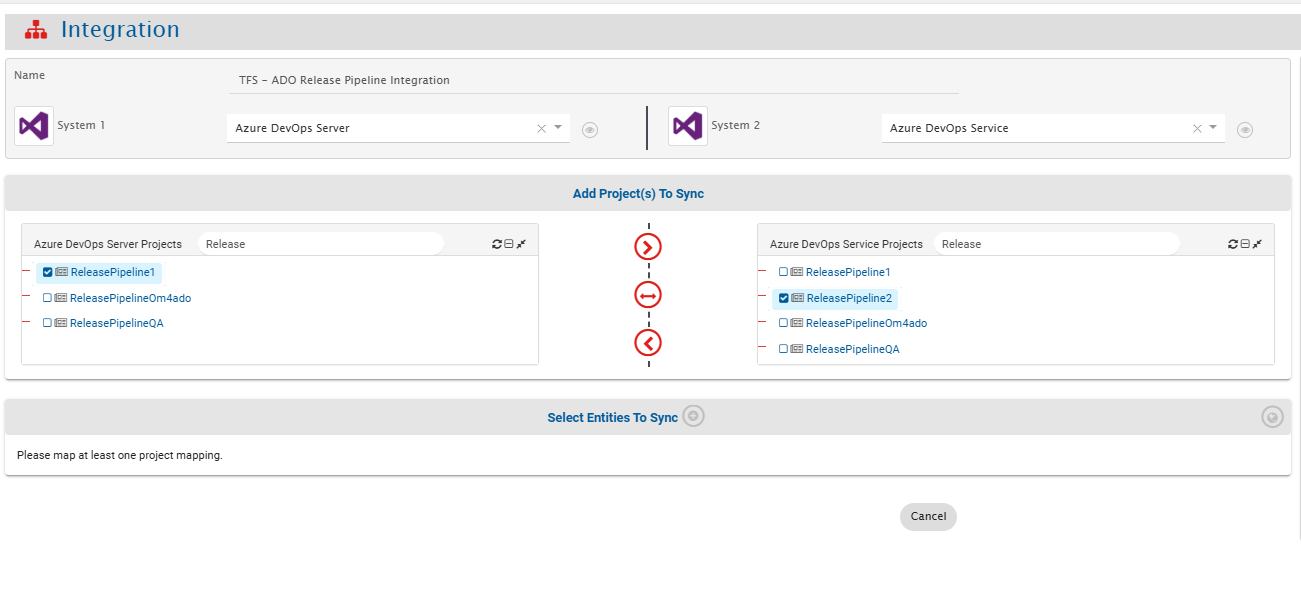The width and height of the screenshot is (1301, 595).
Task: Uncheck ReleasePipeline1 in Server Projects
Action: coord(48,272)
